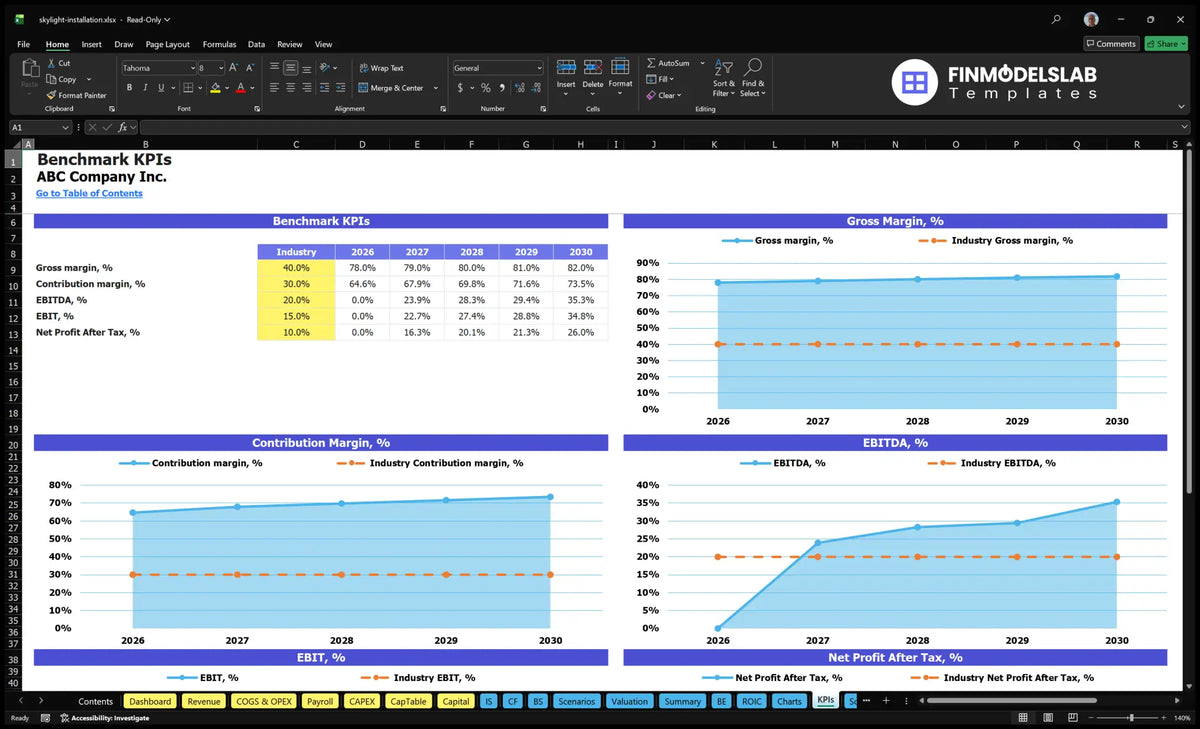Open the COGS & OPEX sheet tab
1200x729 pixels.
(264, 701)
